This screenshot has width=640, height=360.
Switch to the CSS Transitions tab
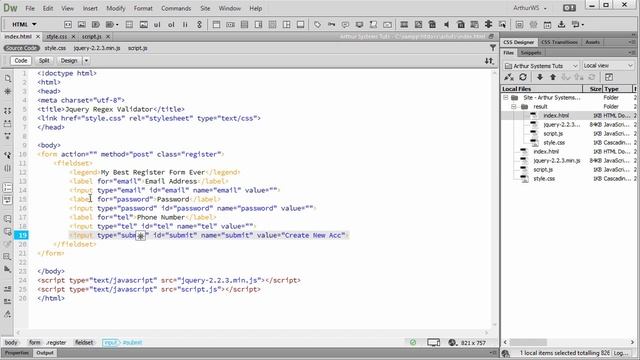(x=559, y=42)
